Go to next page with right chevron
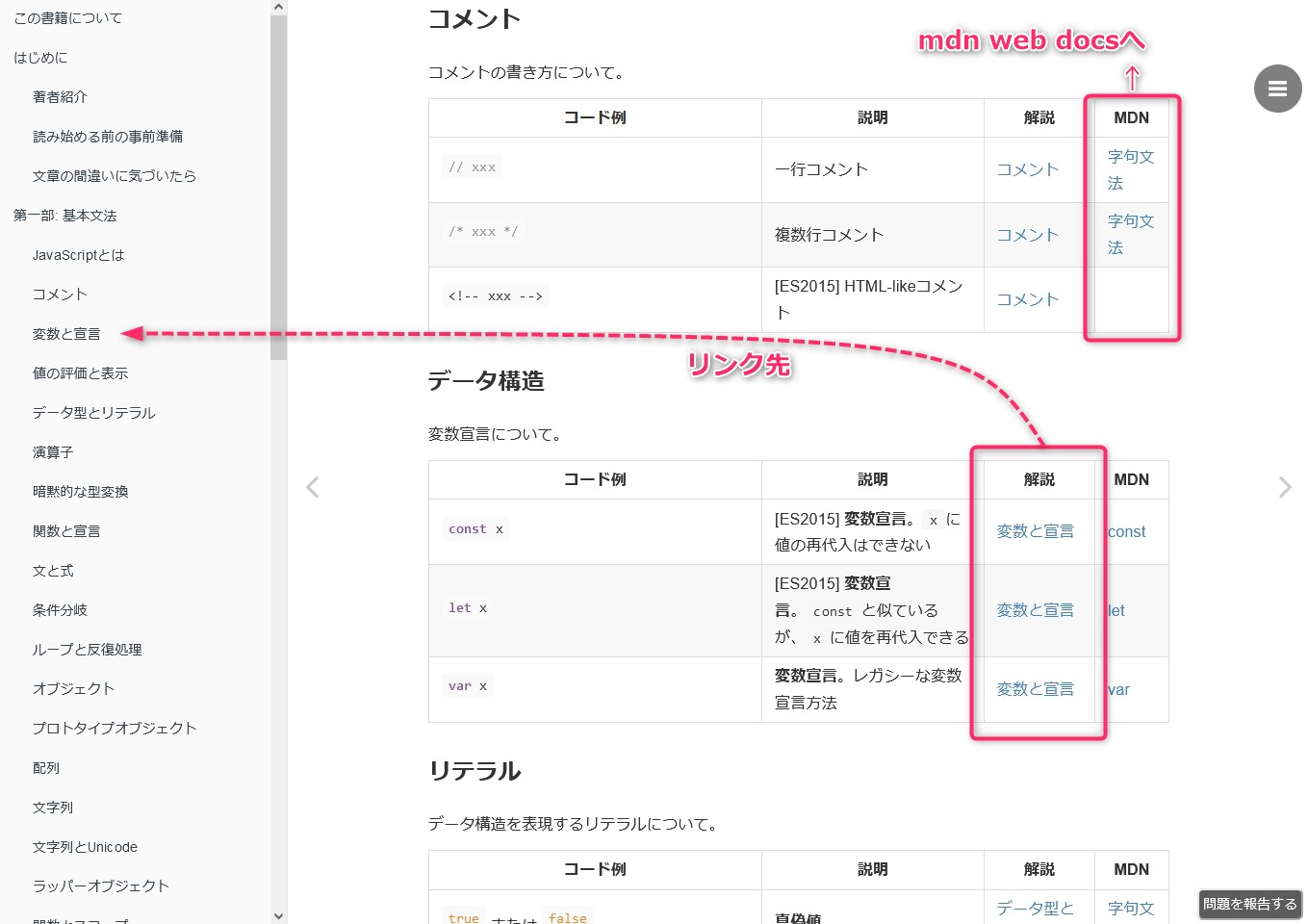Image resolution: width=1309 pixels, height=924 pixels. 1285,487
